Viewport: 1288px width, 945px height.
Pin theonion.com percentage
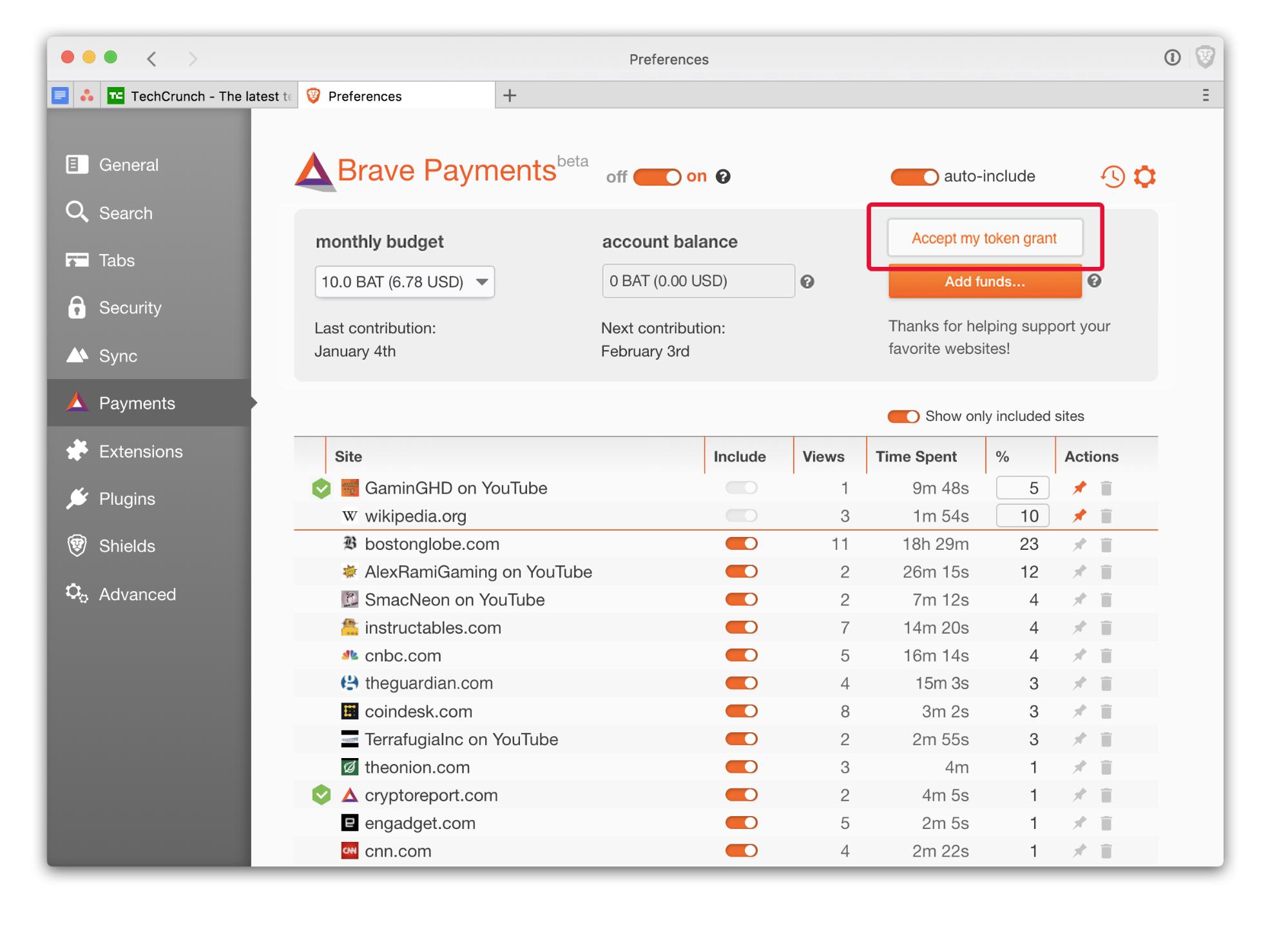point(1079,767)
